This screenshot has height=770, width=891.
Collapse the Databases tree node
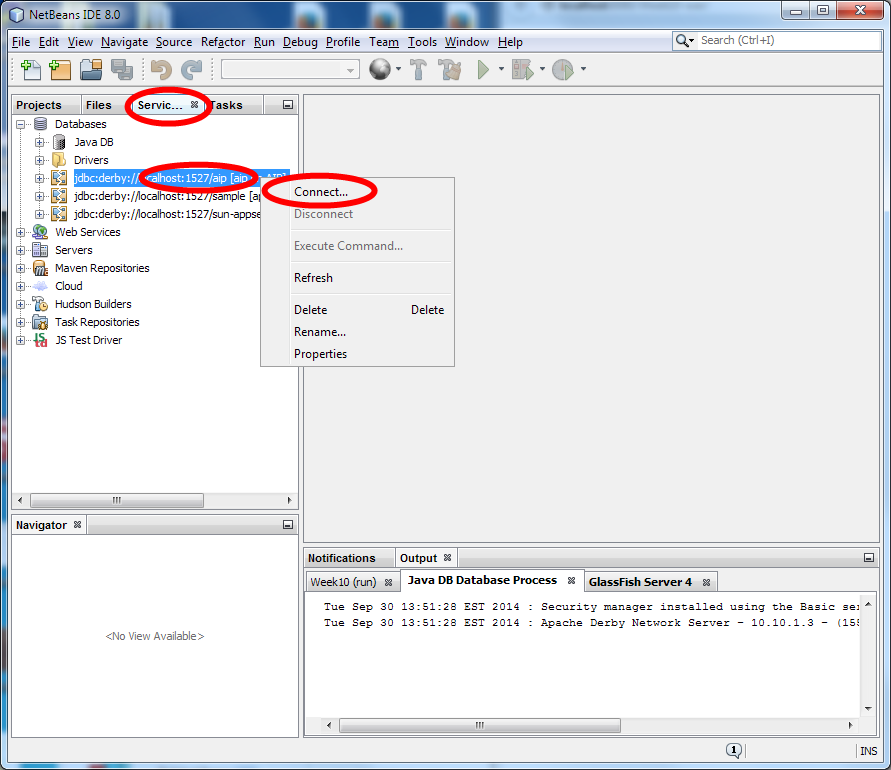21,123
